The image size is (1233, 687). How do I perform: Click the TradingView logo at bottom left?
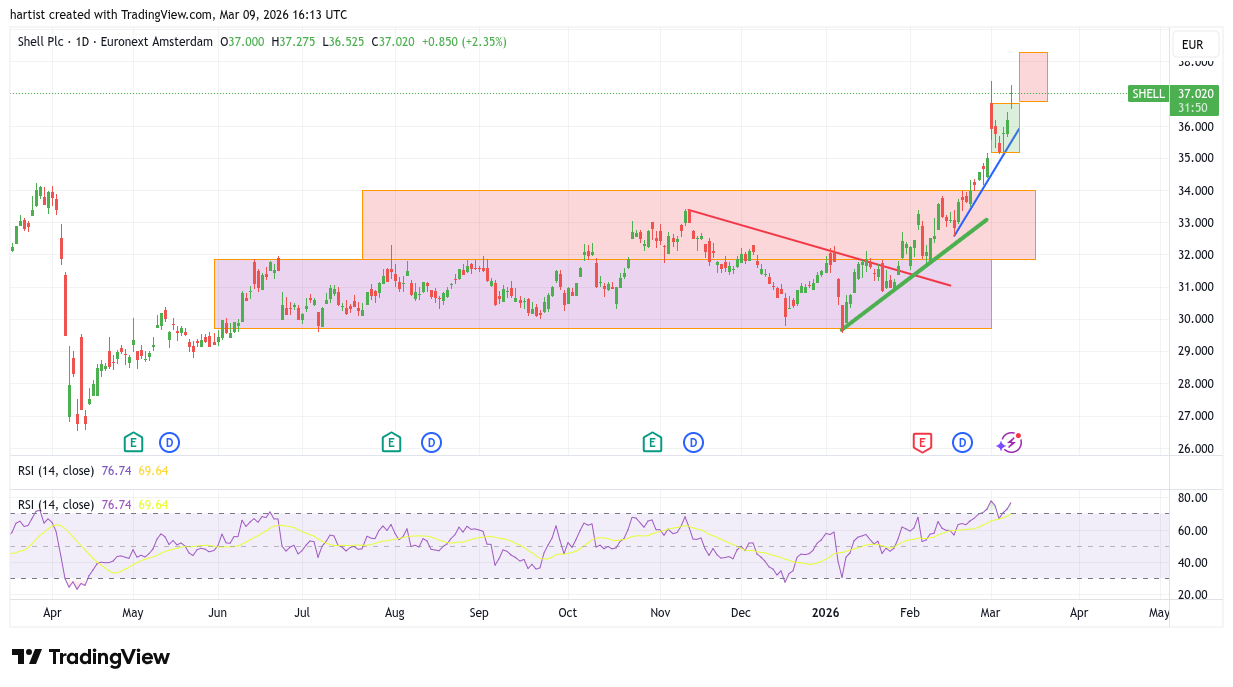coord(91,657)
